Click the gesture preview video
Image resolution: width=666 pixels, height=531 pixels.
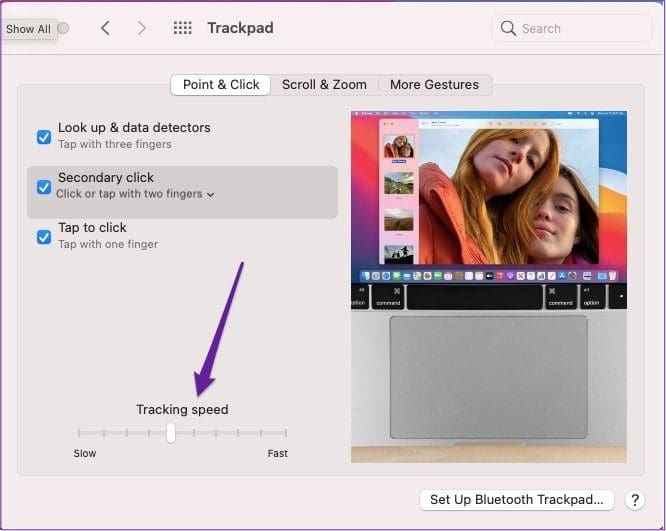(x=488, y=286)
